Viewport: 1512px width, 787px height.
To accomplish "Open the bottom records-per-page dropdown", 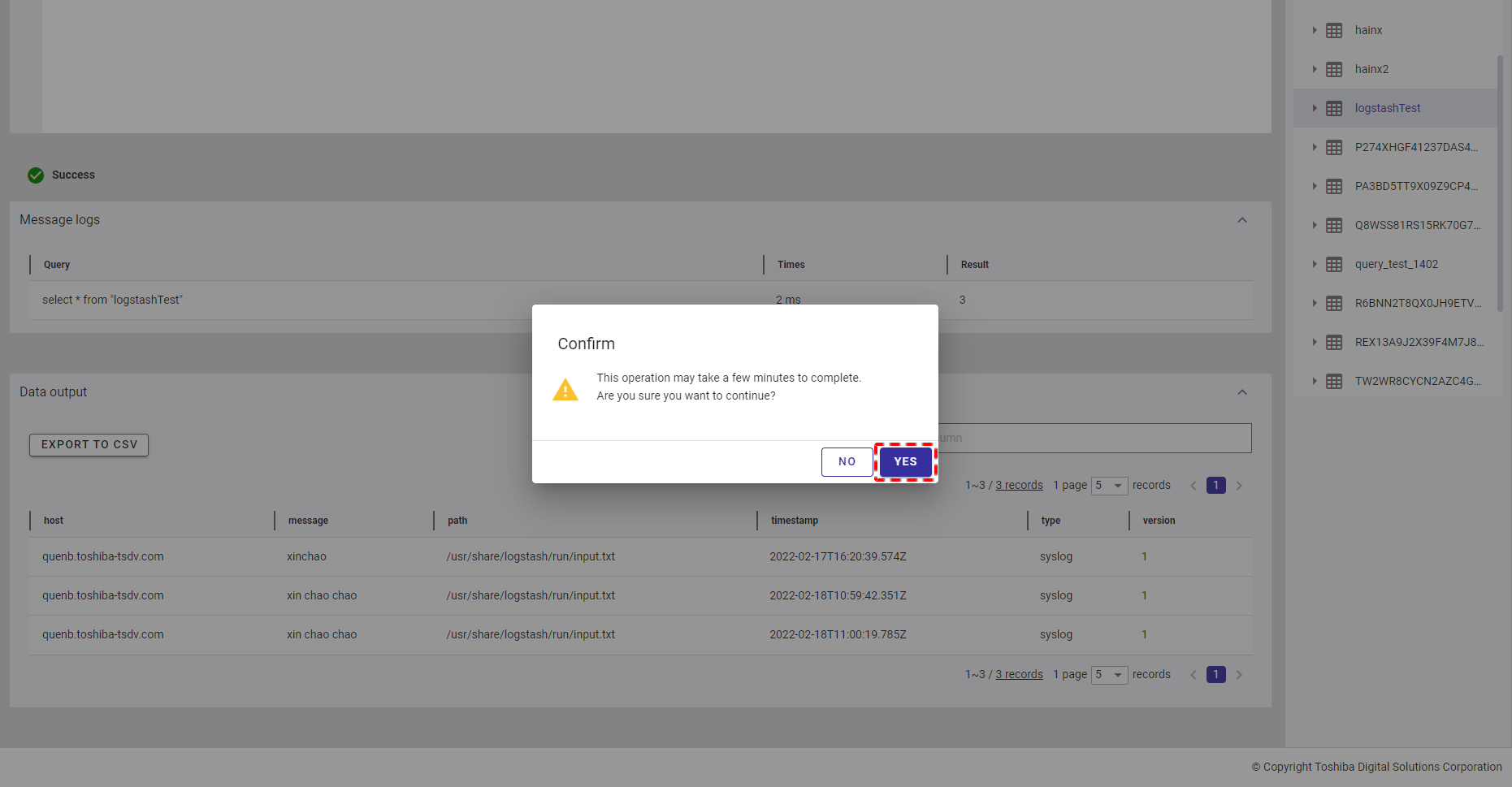I will tap(1109, 674).
